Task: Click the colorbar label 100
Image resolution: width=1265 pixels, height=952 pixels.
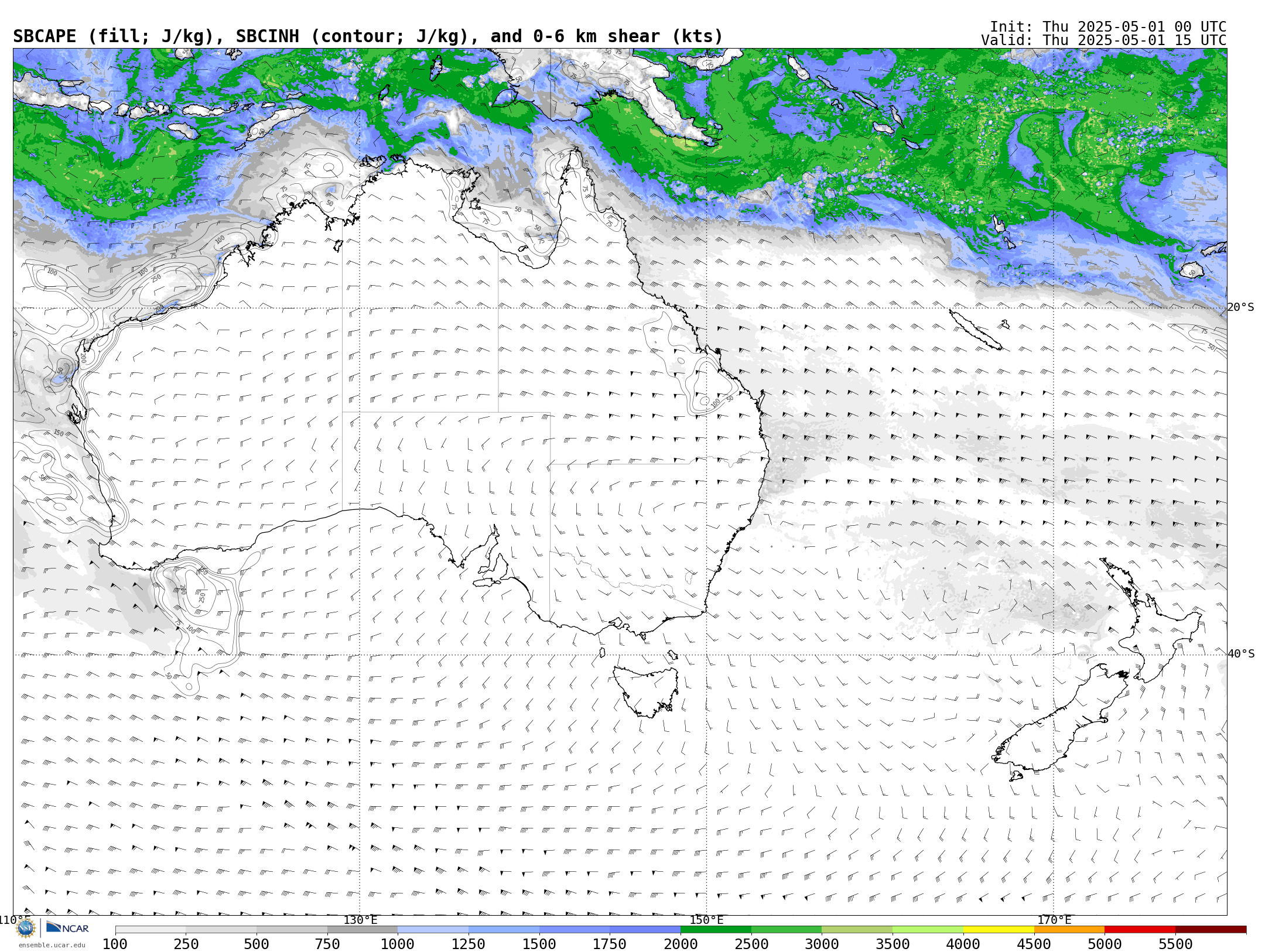Action: coord(115,944)
